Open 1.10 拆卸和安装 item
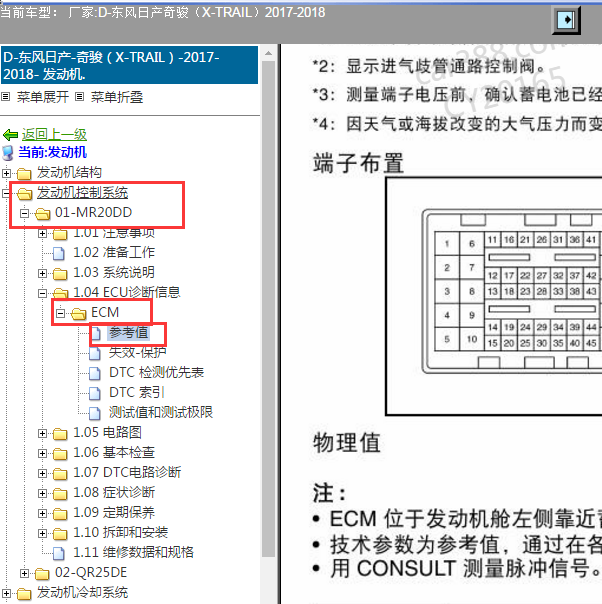 pos(121,533)
